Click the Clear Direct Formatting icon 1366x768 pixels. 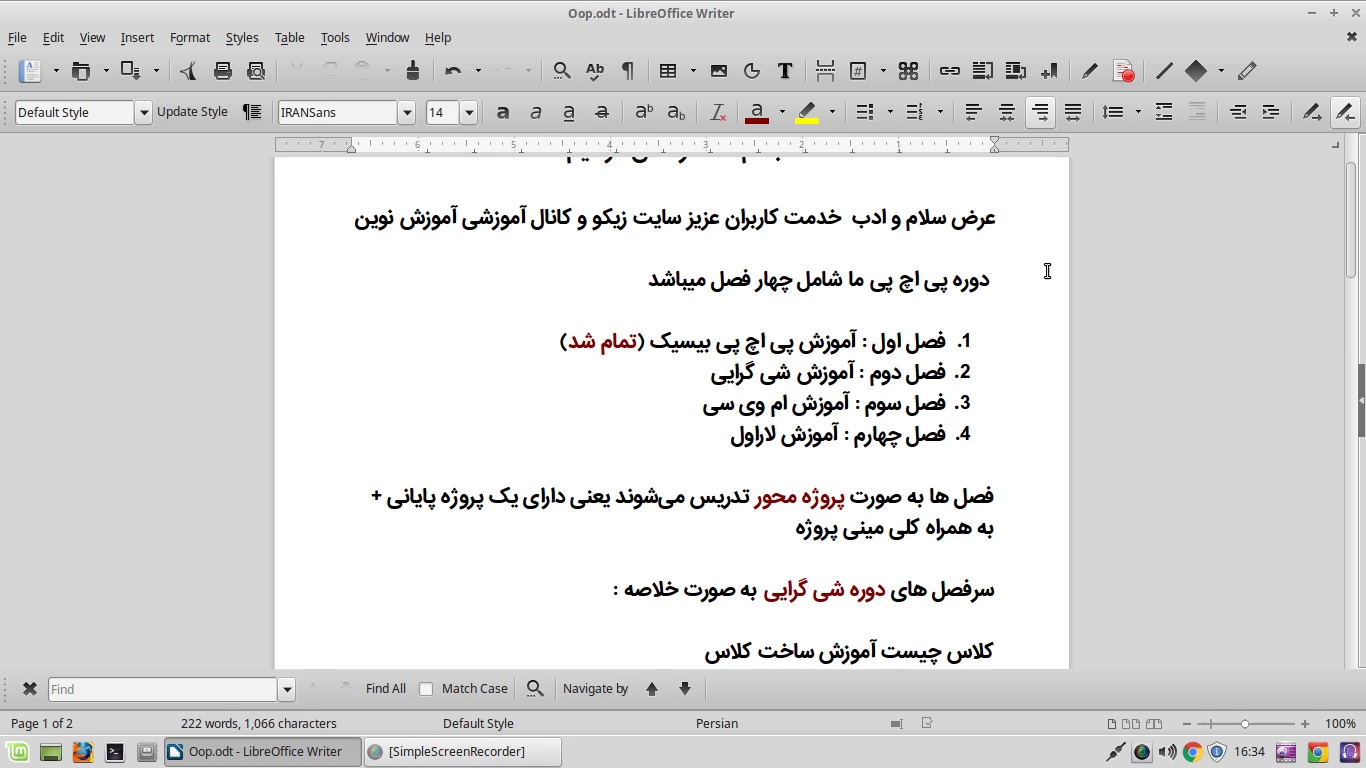(x=718, y=113)
